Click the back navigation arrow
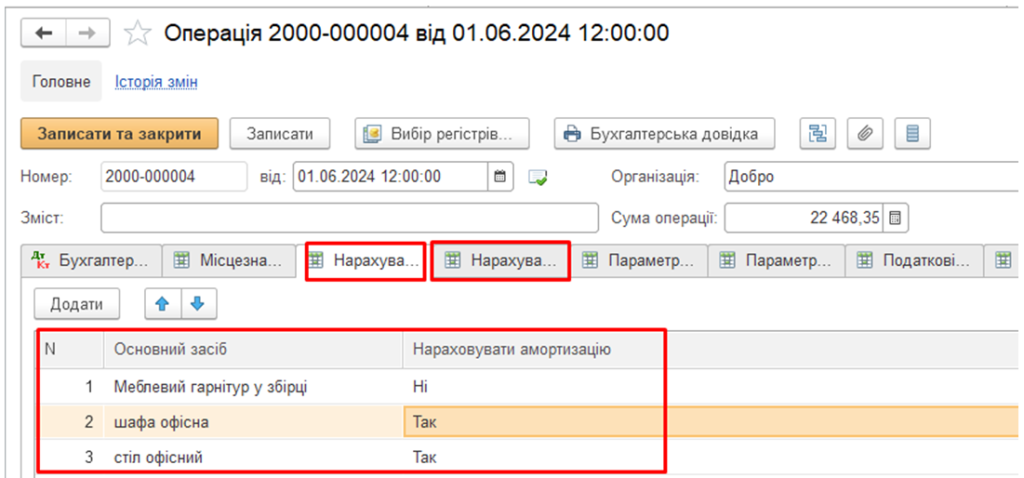Viewport: 1024px width, 478px height. pos(44,33)
